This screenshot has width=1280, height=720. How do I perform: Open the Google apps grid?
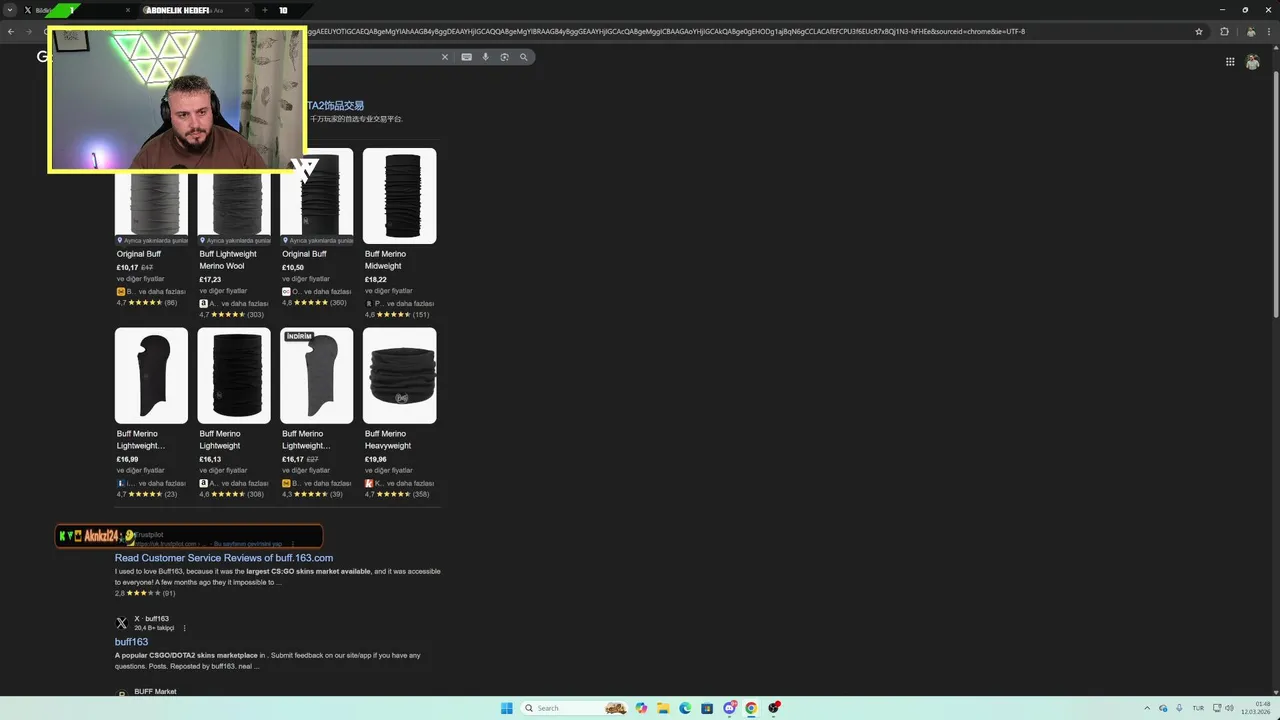[1230, 62]
